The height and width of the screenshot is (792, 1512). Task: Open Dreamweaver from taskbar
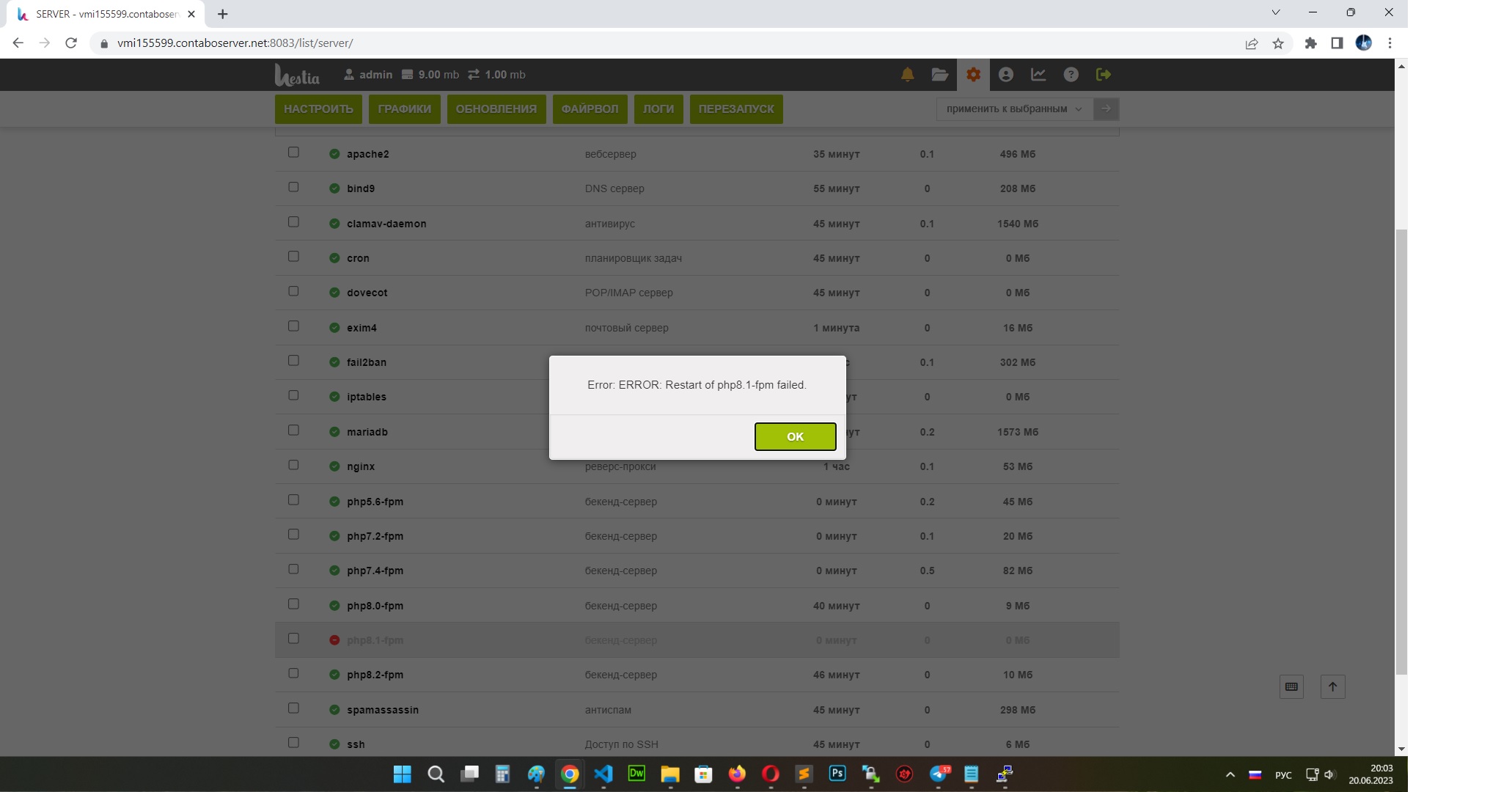point(636,774)
